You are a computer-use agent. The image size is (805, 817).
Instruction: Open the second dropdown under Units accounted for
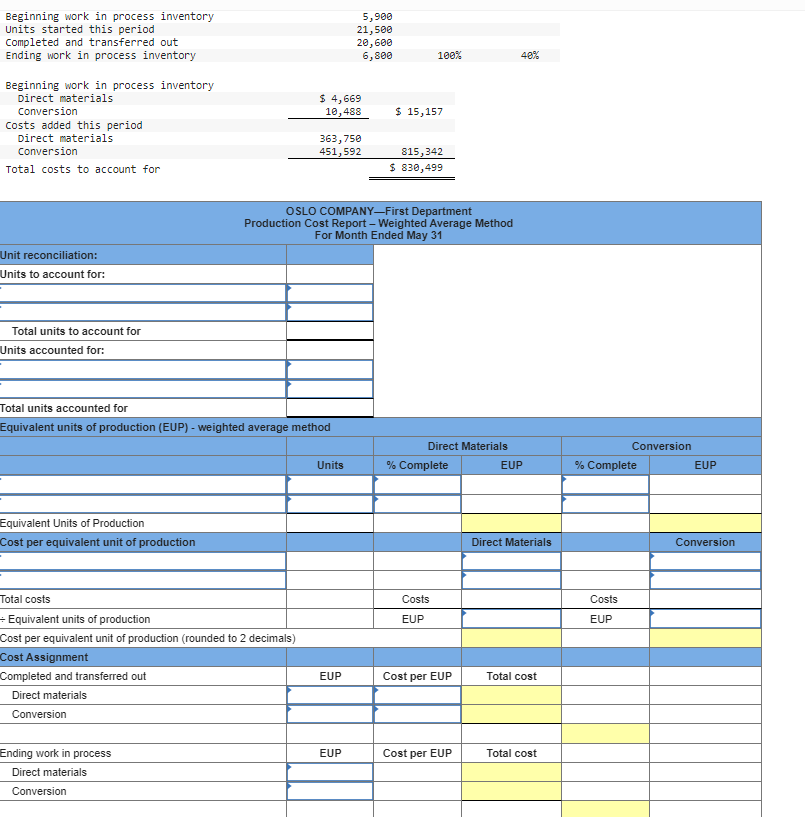(290, 384)
